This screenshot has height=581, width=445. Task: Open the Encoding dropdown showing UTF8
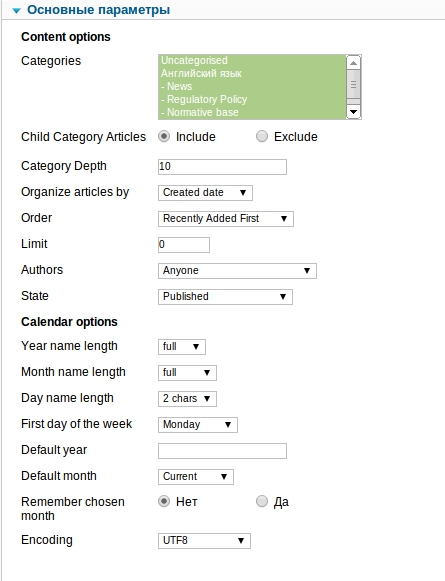(x=204, y=541)
